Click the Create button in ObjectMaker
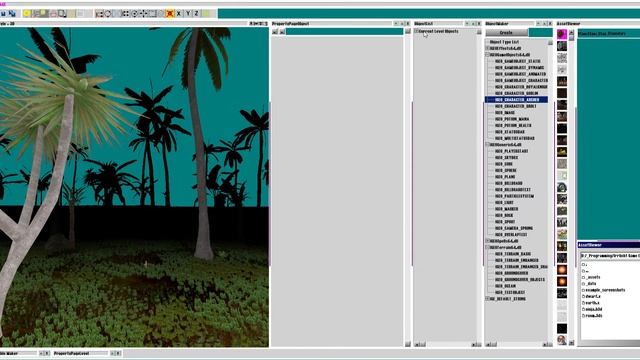 [x=506, y=33]
